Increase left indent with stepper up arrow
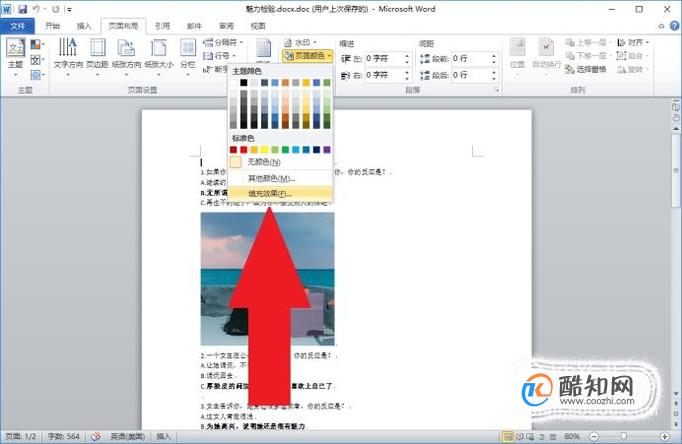The image size is (682, 444). point(407,56)
